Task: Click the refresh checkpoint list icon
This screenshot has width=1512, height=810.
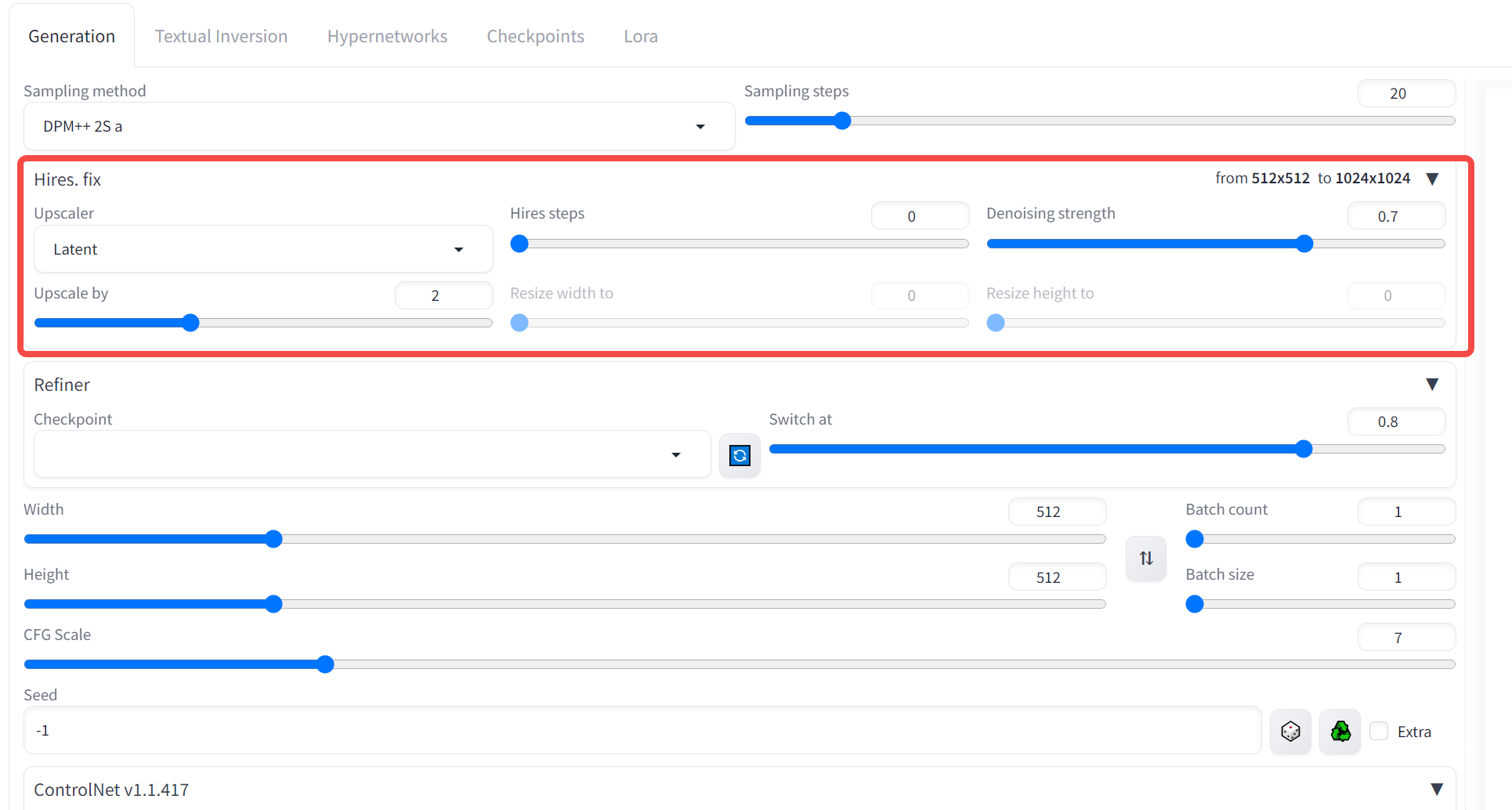Action: [740, 455]
